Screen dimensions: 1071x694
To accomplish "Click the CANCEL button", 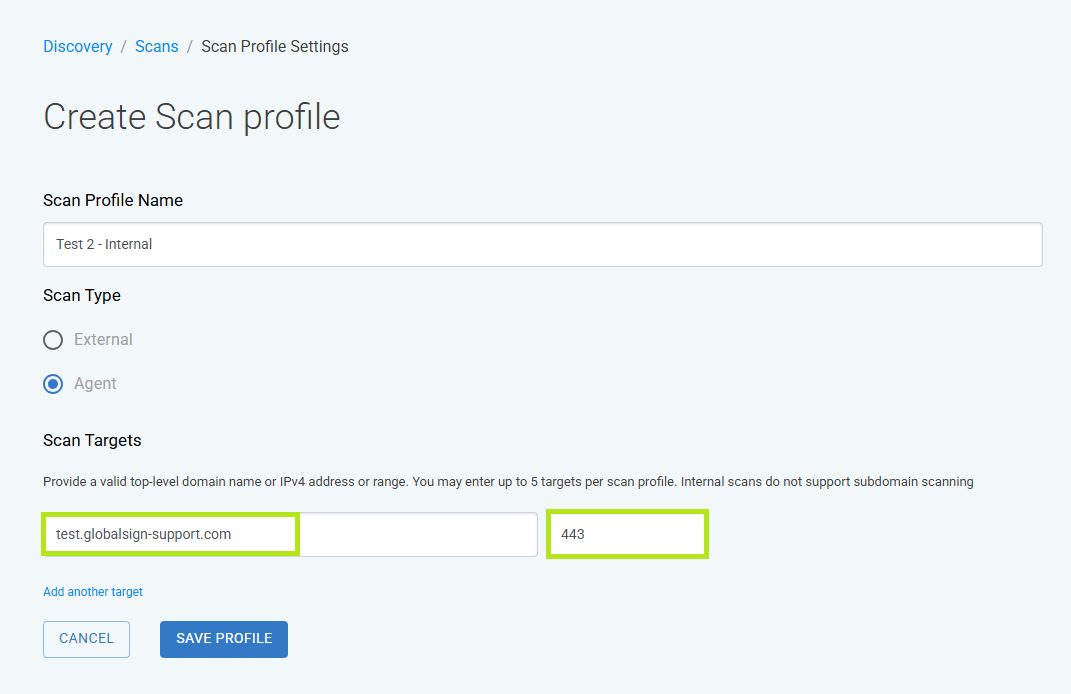I will 86,639.
